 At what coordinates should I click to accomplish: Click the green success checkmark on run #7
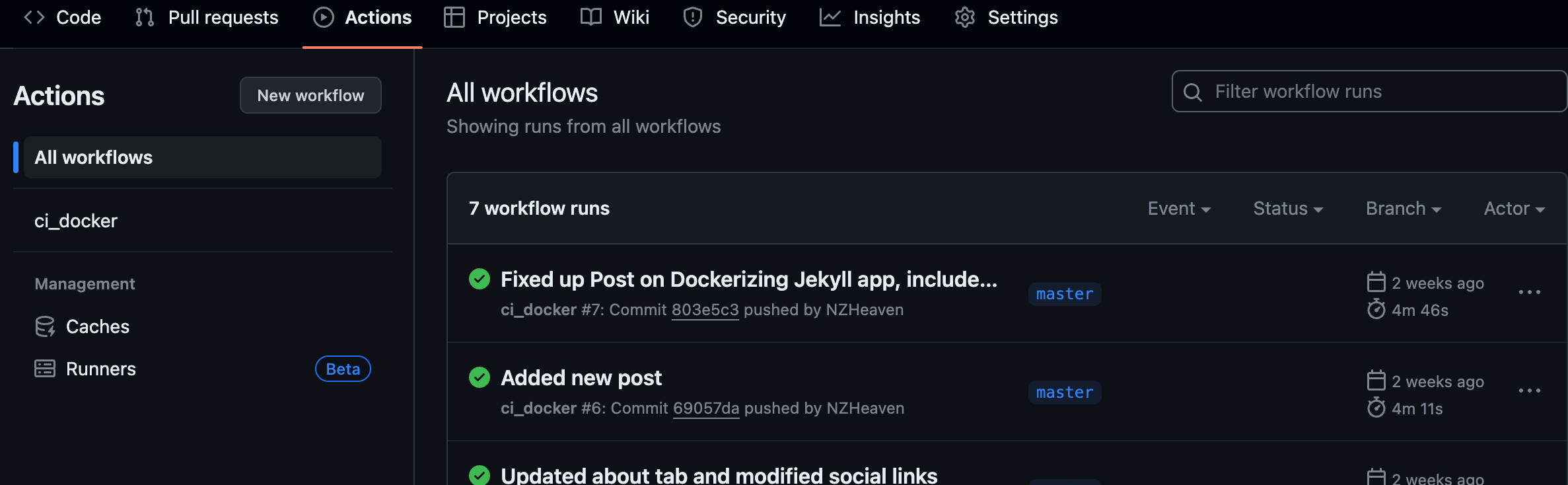pyautogui.click(x=480, y=279)
